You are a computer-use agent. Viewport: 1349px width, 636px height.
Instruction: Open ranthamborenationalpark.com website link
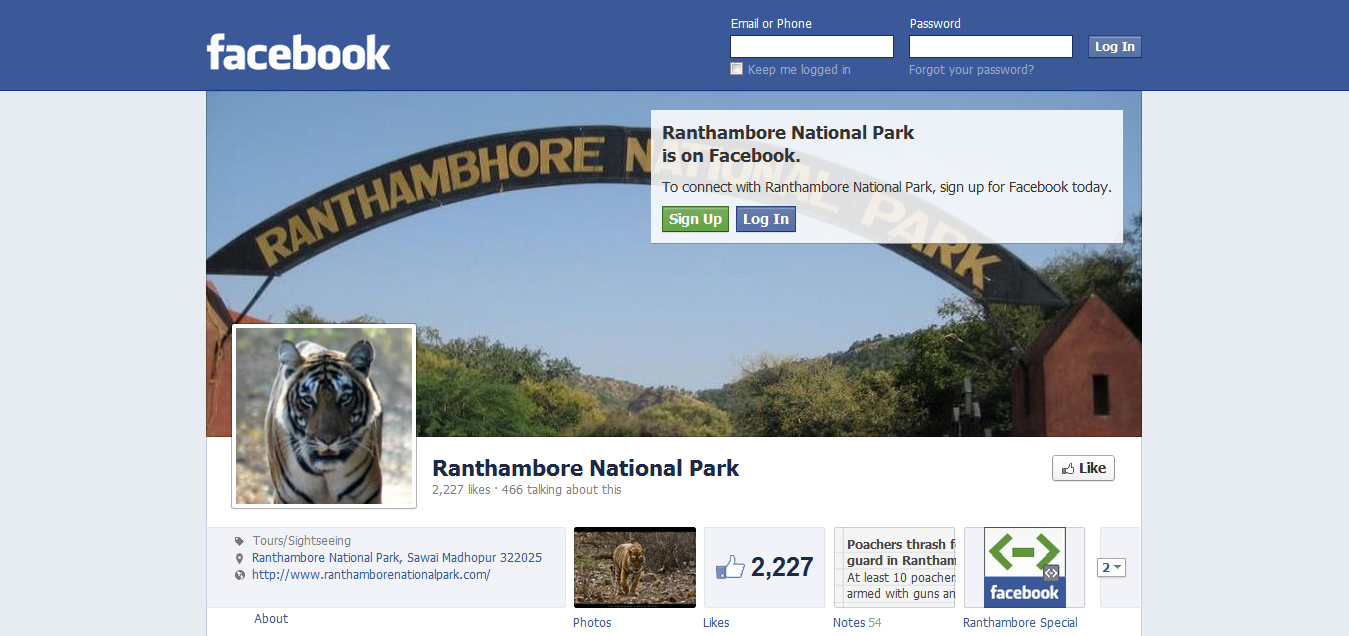371,575
